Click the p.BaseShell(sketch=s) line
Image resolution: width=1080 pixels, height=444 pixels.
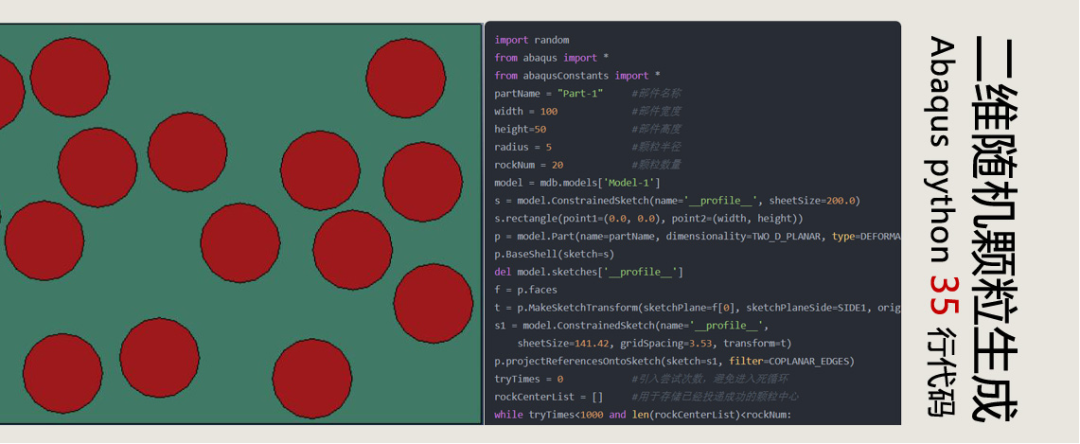[554, 254]
